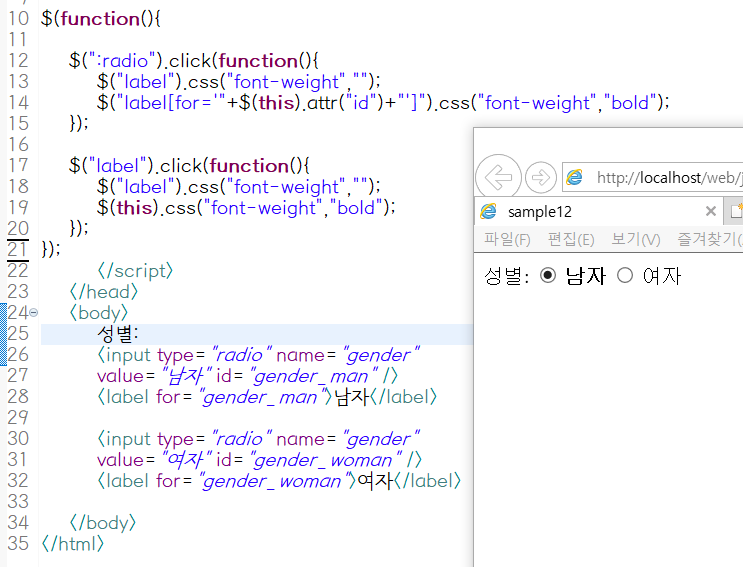
Task: Click the <body> opening tag
Action: click(99, 313)
